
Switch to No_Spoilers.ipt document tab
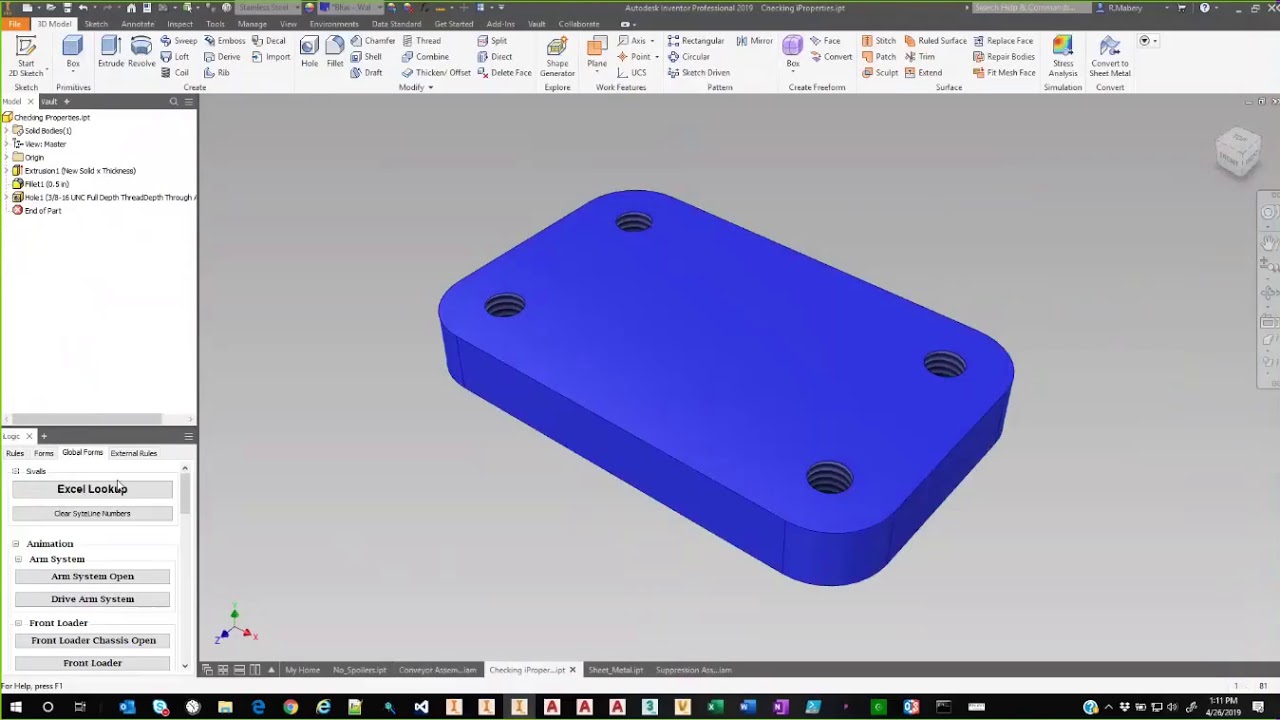tap(359, 670)
